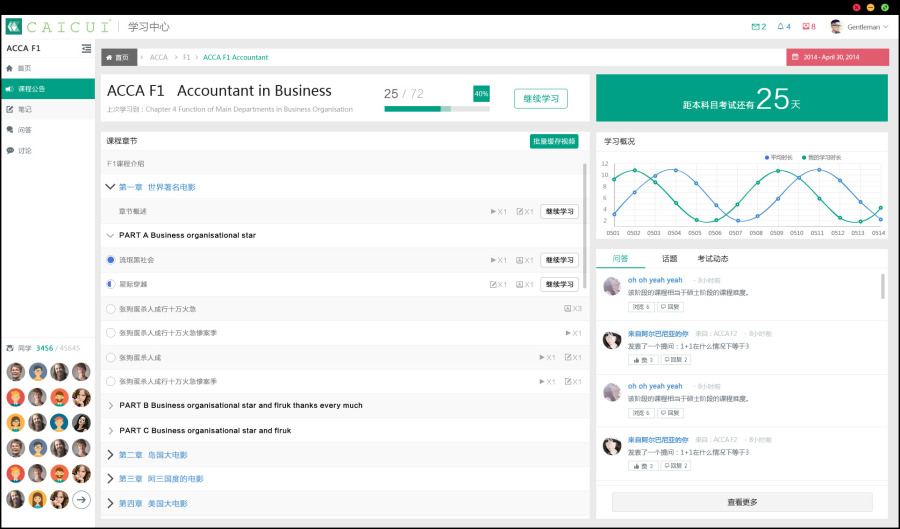Collapse PART A Business organisational star
The image size is (900, 529).
110,235
